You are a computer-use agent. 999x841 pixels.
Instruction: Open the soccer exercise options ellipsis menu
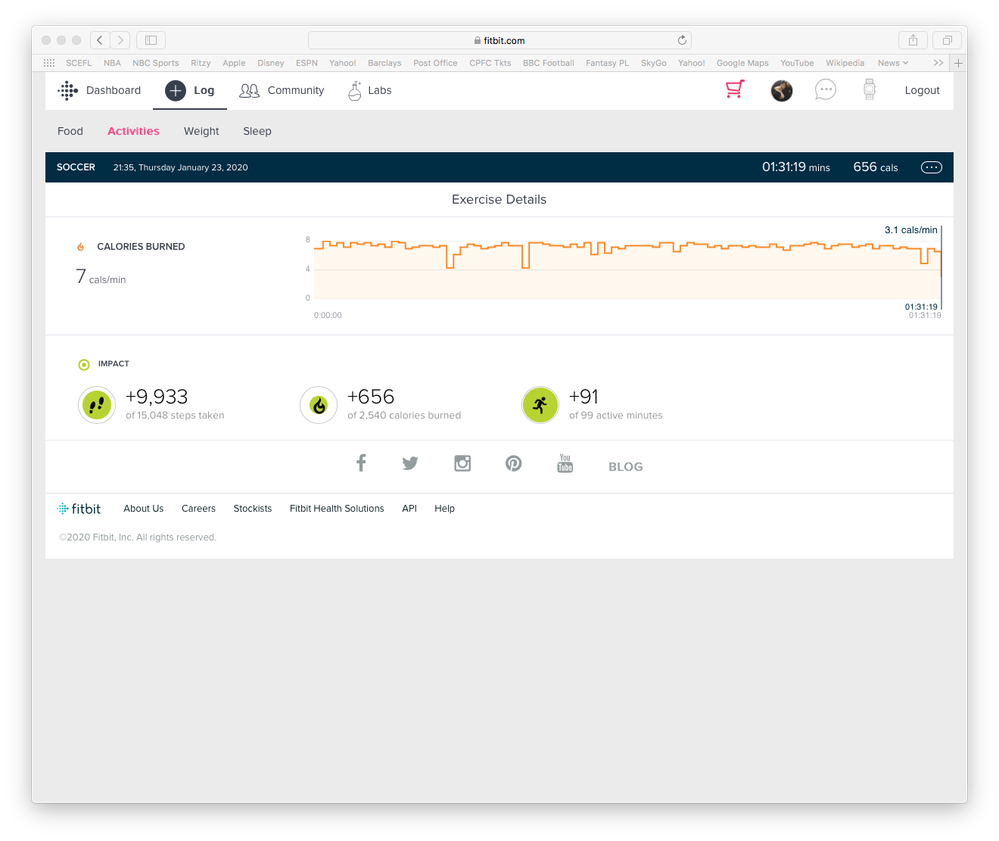pyautogui.click(x=931, y=168)
